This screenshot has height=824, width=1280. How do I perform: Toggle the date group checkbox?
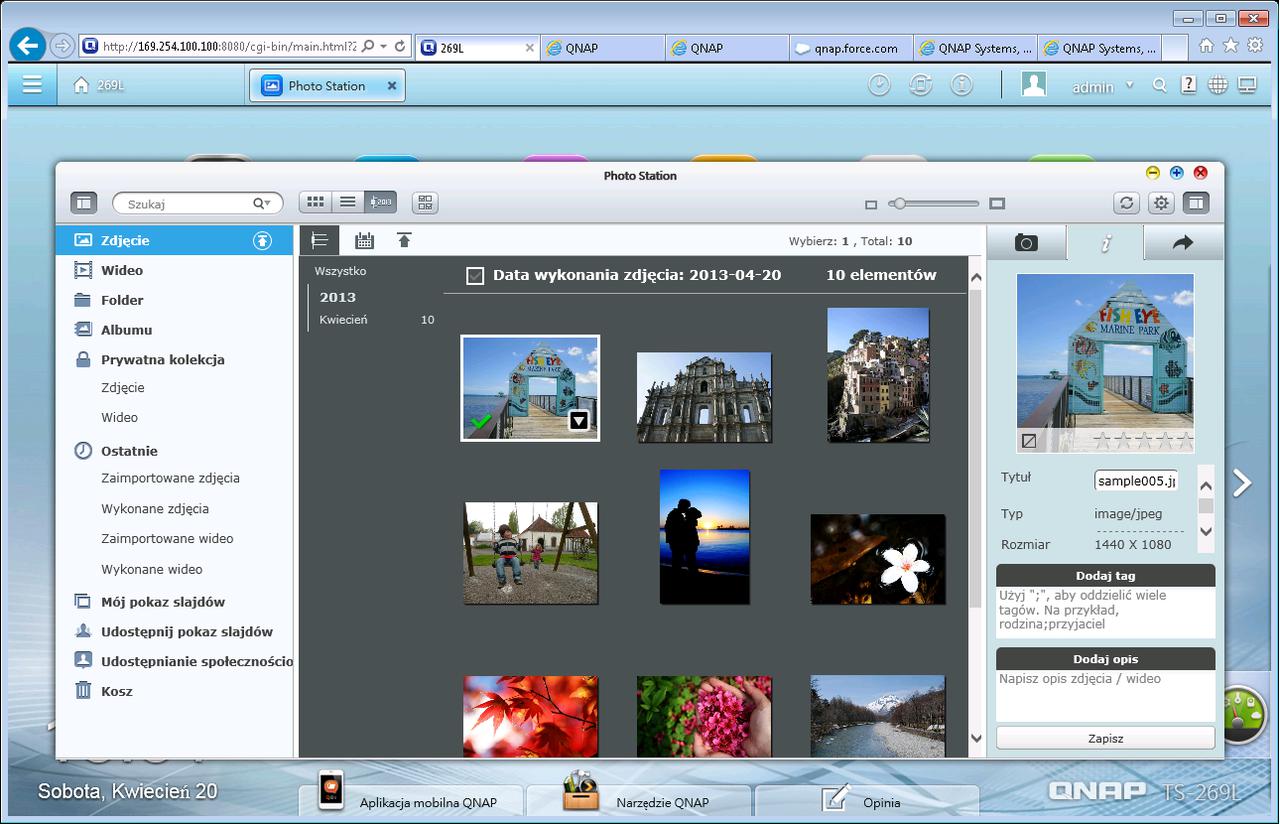point(475,276)
